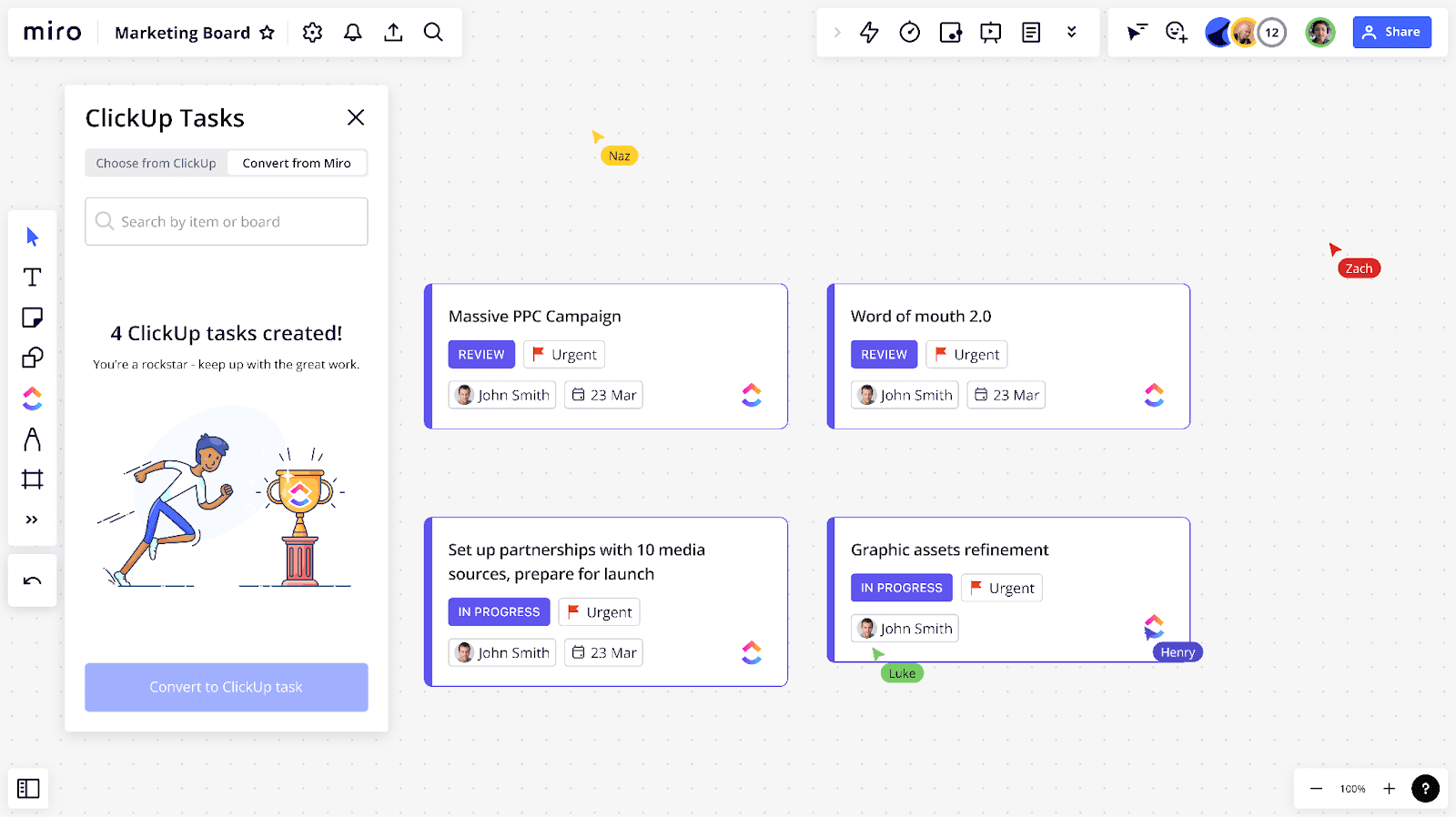Image resolution: width=1456 pixels, height=817 pixels.
Task: Show the 12 more collaborators
Action: click(1272, 33)
